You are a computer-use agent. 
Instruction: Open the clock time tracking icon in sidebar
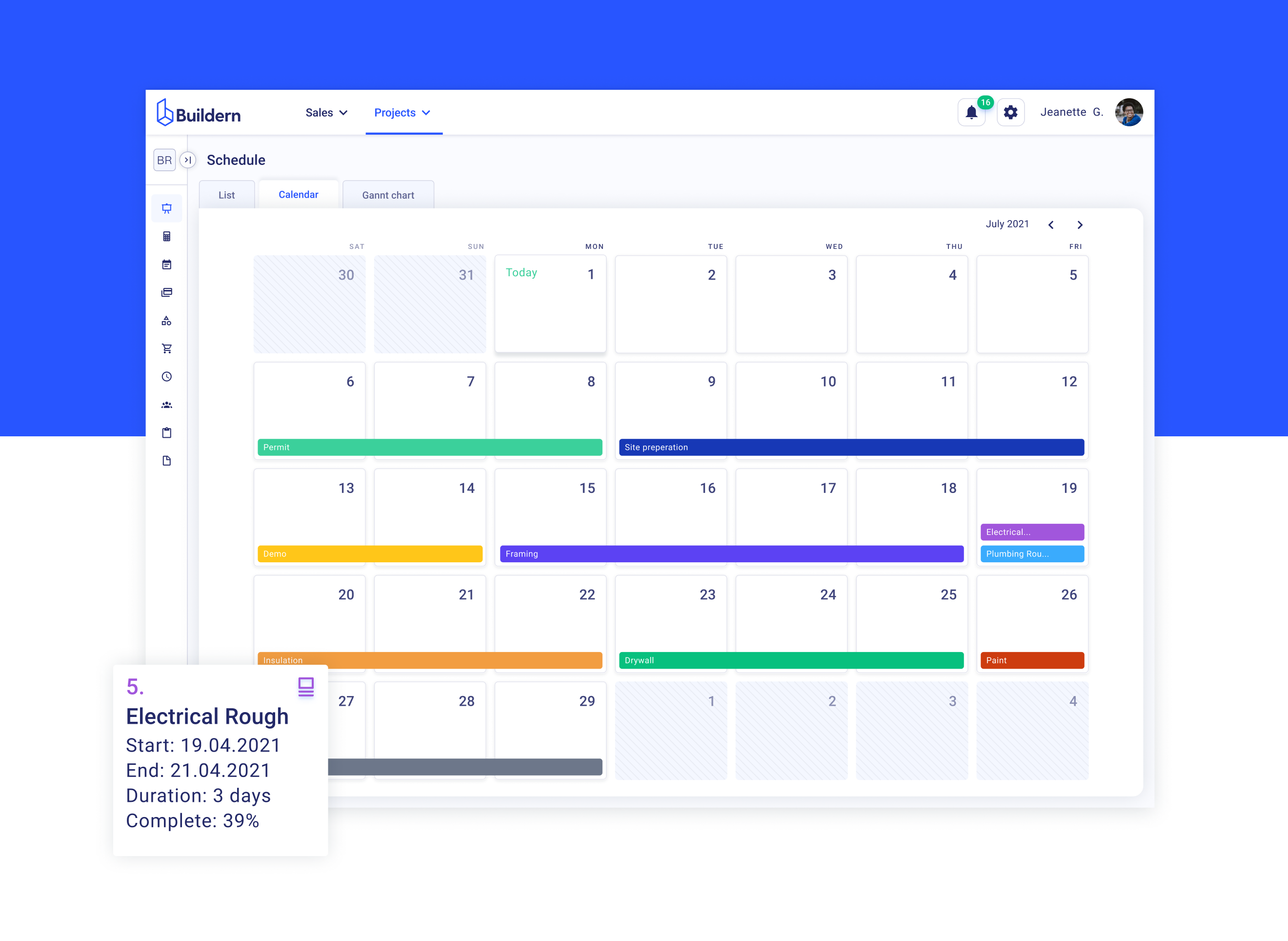167,376
